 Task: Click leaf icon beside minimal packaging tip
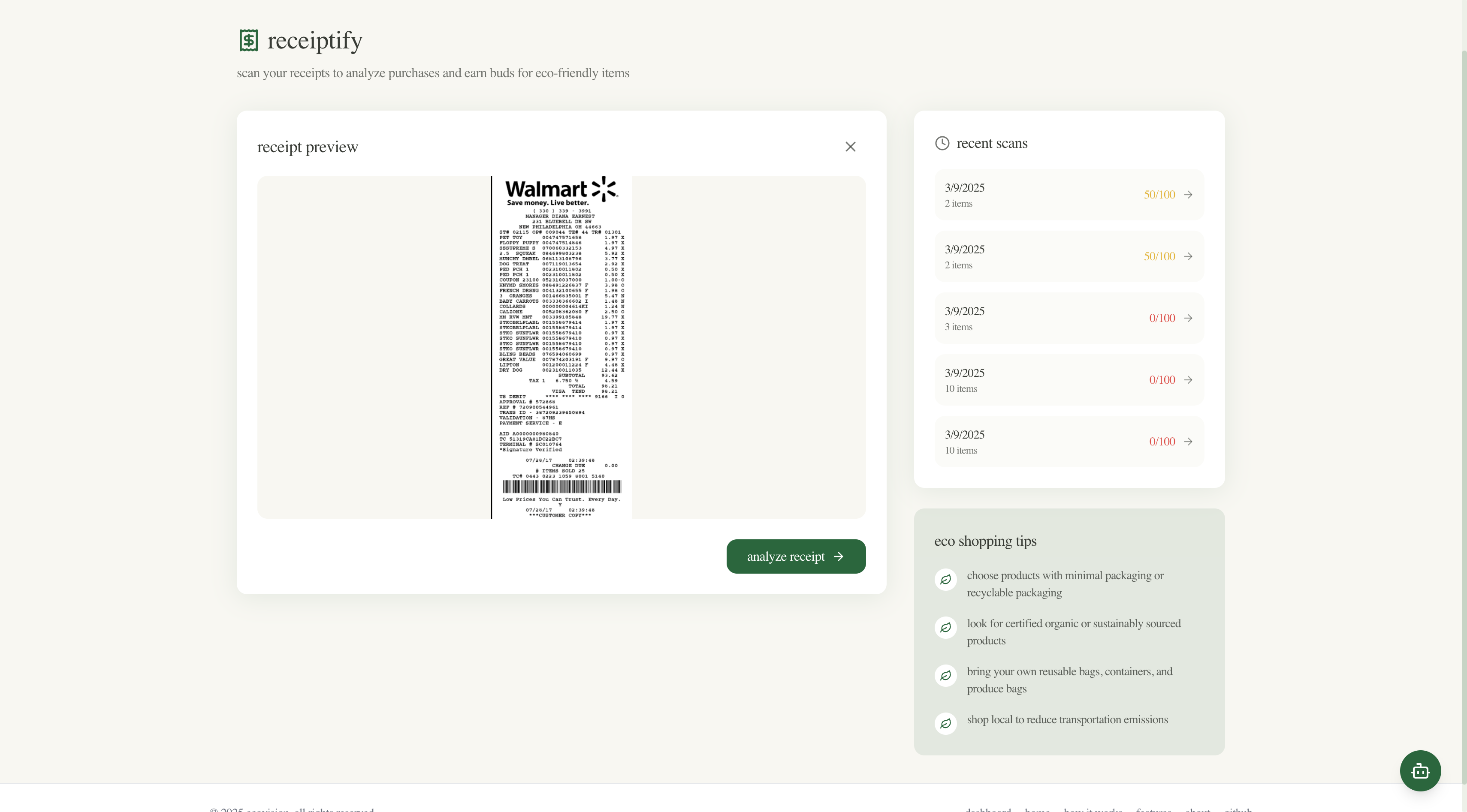click(x=945, y=580)
